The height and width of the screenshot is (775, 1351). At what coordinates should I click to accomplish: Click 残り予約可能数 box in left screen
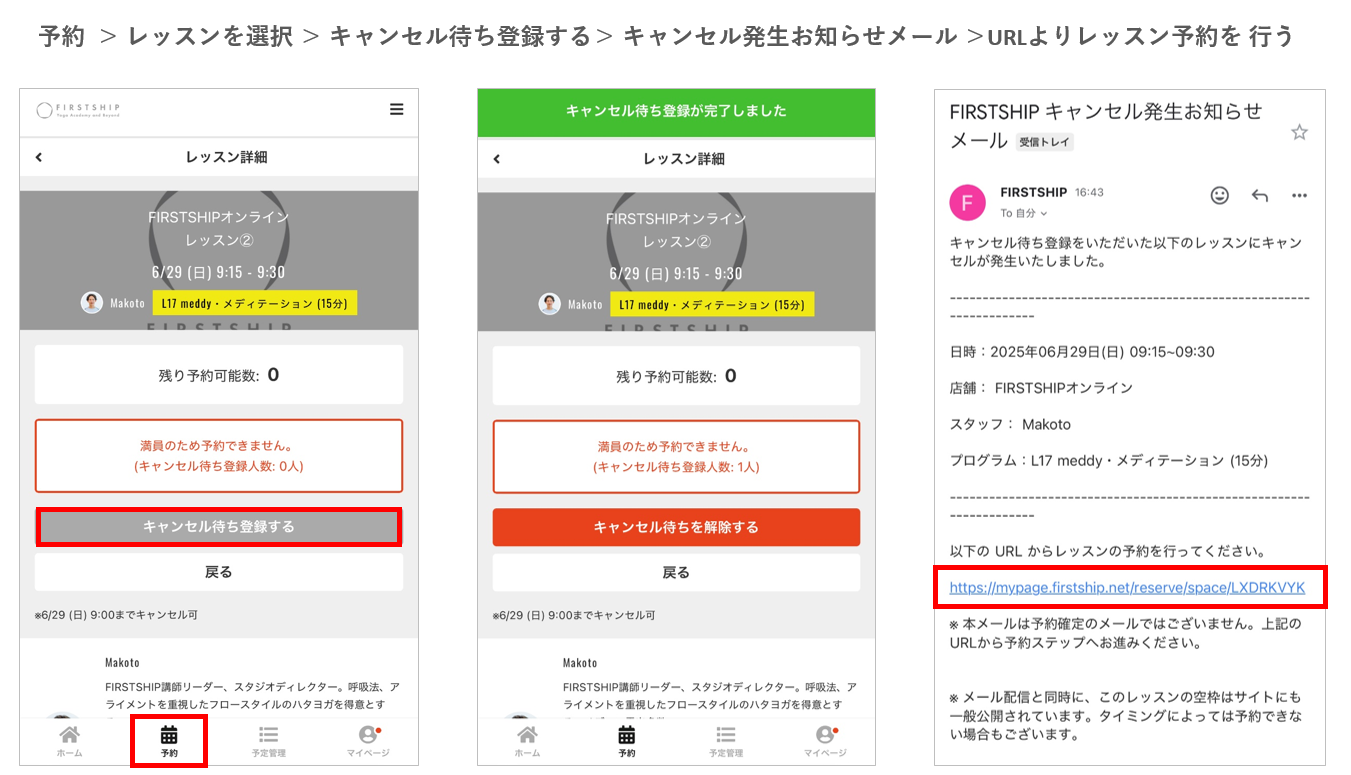coord(219,375)
